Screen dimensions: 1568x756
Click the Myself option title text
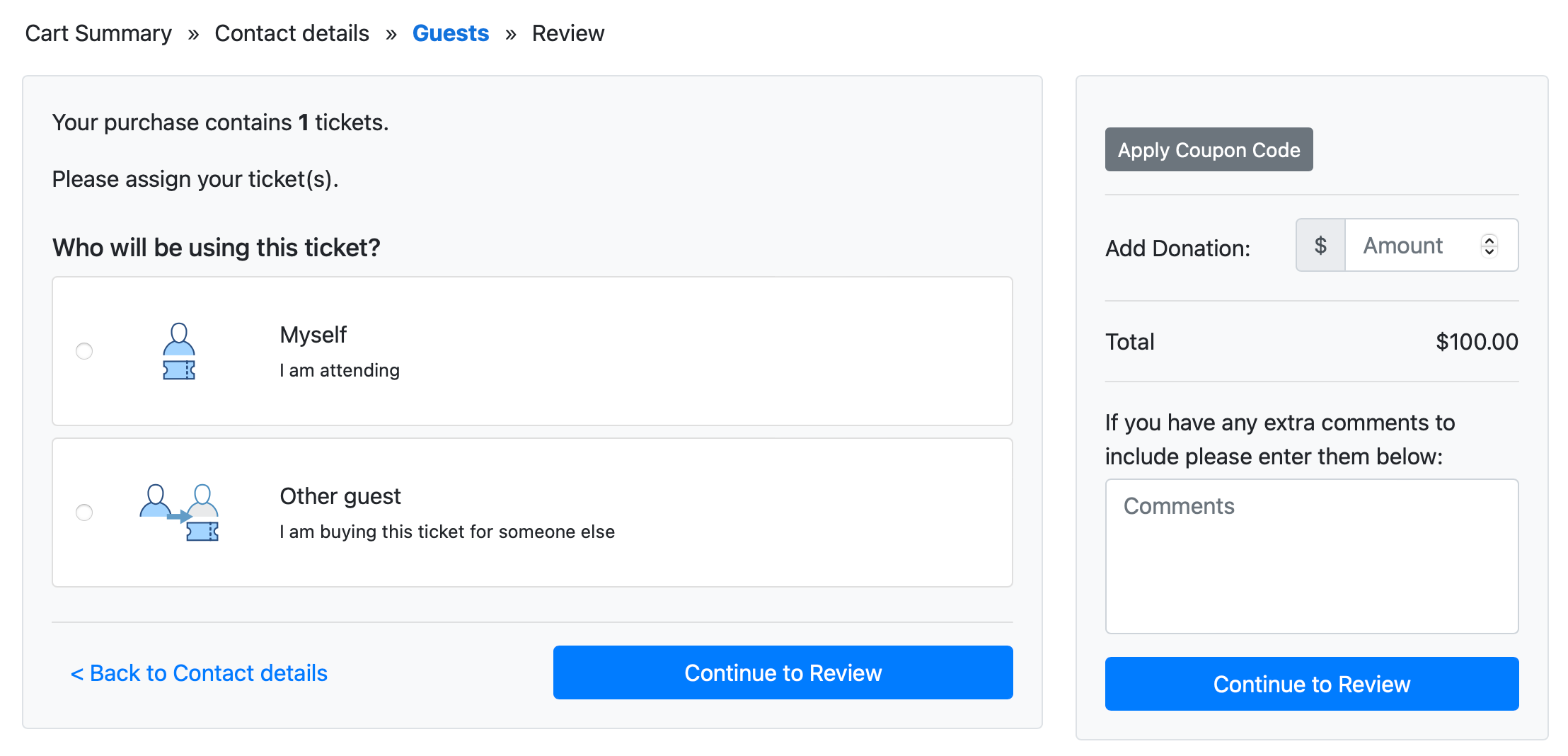[313, 335]
